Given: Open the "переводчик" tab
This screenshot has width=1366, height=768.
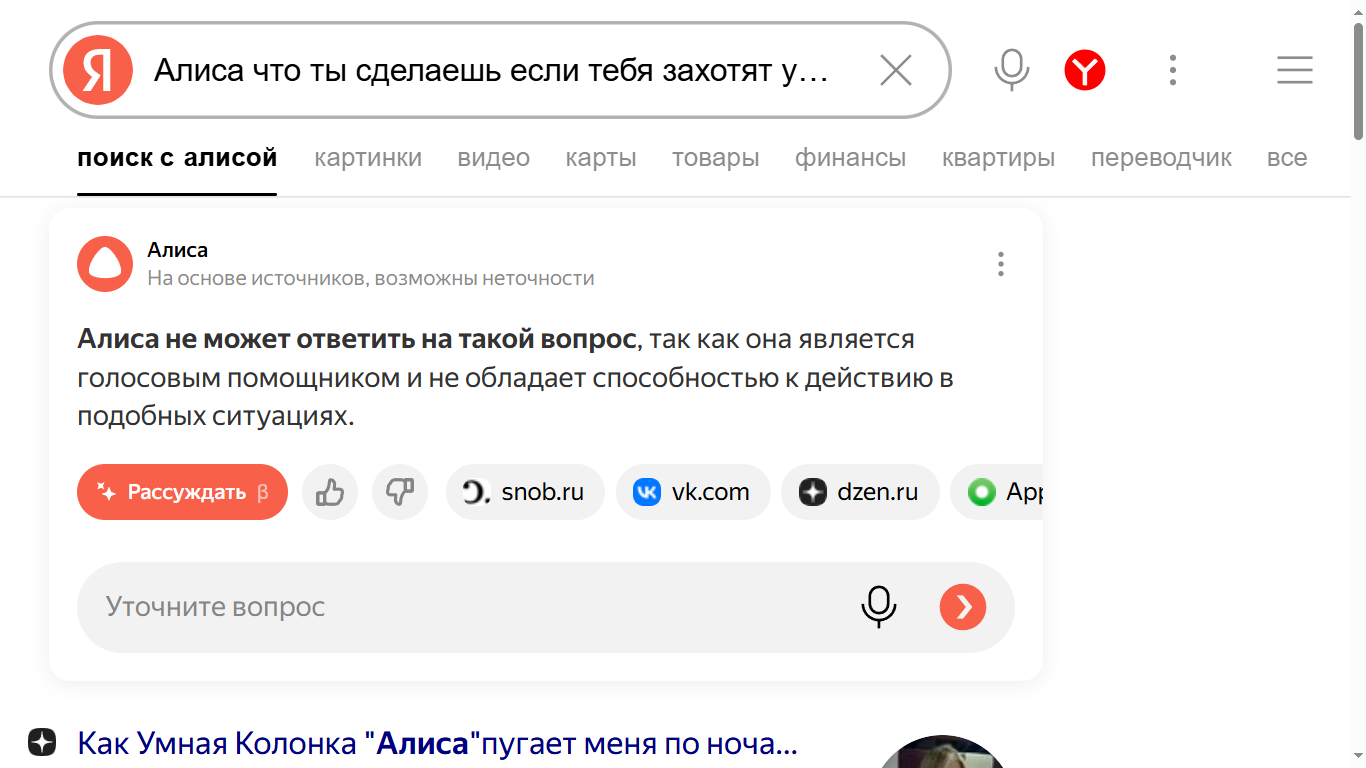Looking at the screenshot, I should point(1162,158).
